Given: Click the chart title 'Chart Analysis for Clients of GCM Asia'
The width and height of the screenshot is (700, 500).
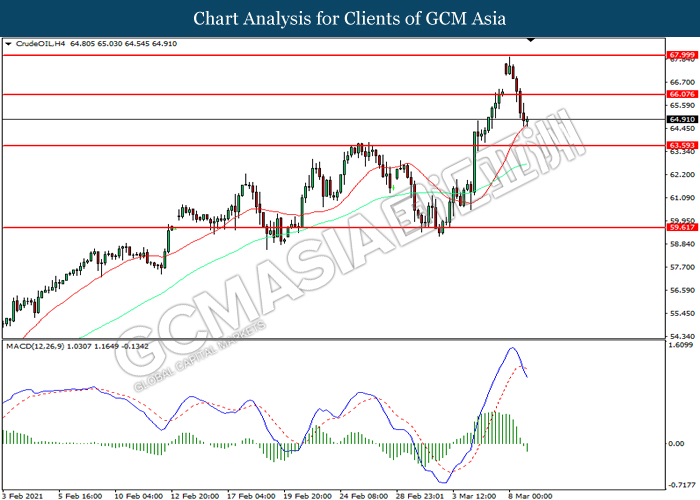Looking at the screenshot, I should (x=350, y=19).
